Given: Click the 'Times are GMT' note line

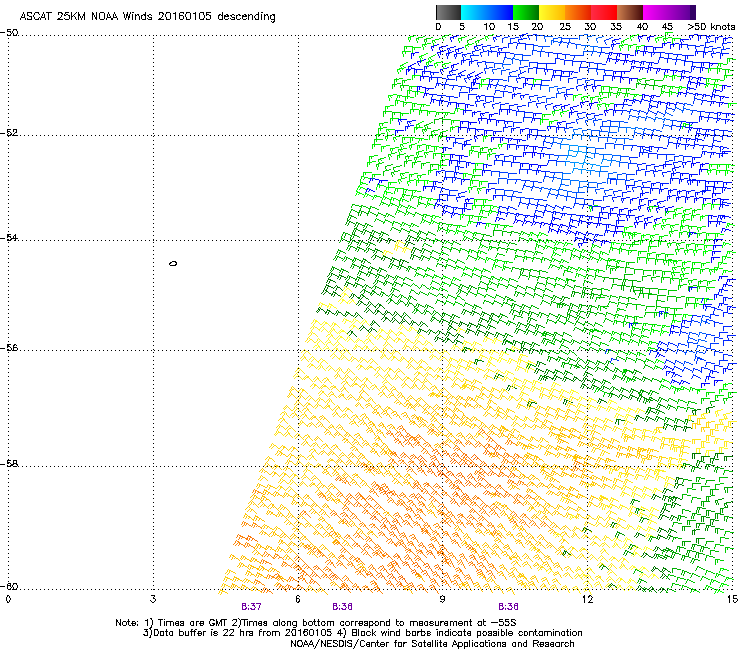Looking at the screenshot, I should coord(315,623).
